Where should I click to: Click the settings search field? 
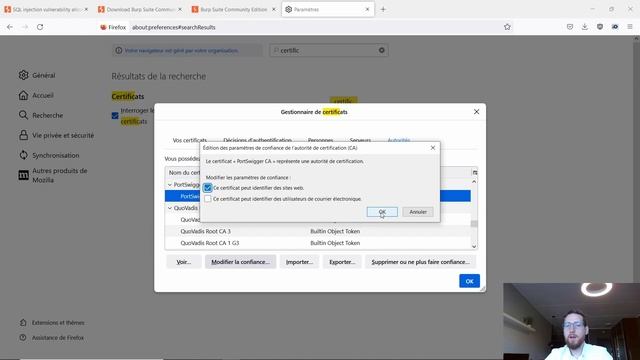point(329,50)
